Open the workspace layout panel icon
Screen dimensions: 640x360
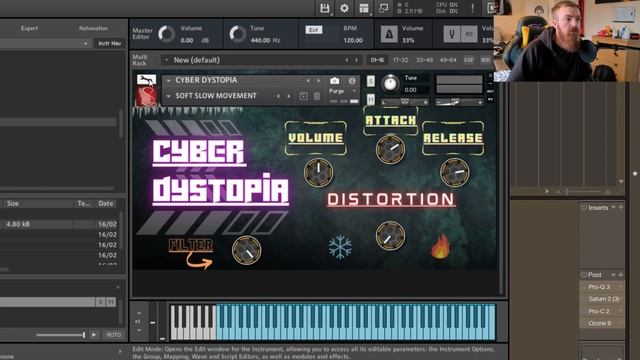(x=364, y=8)
